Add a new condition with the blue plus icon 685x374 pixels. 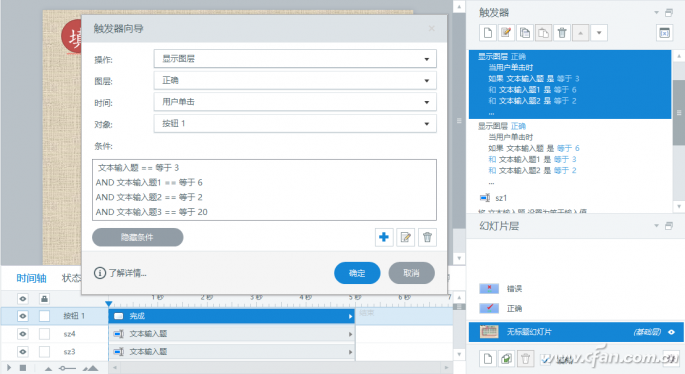(384, 237)
